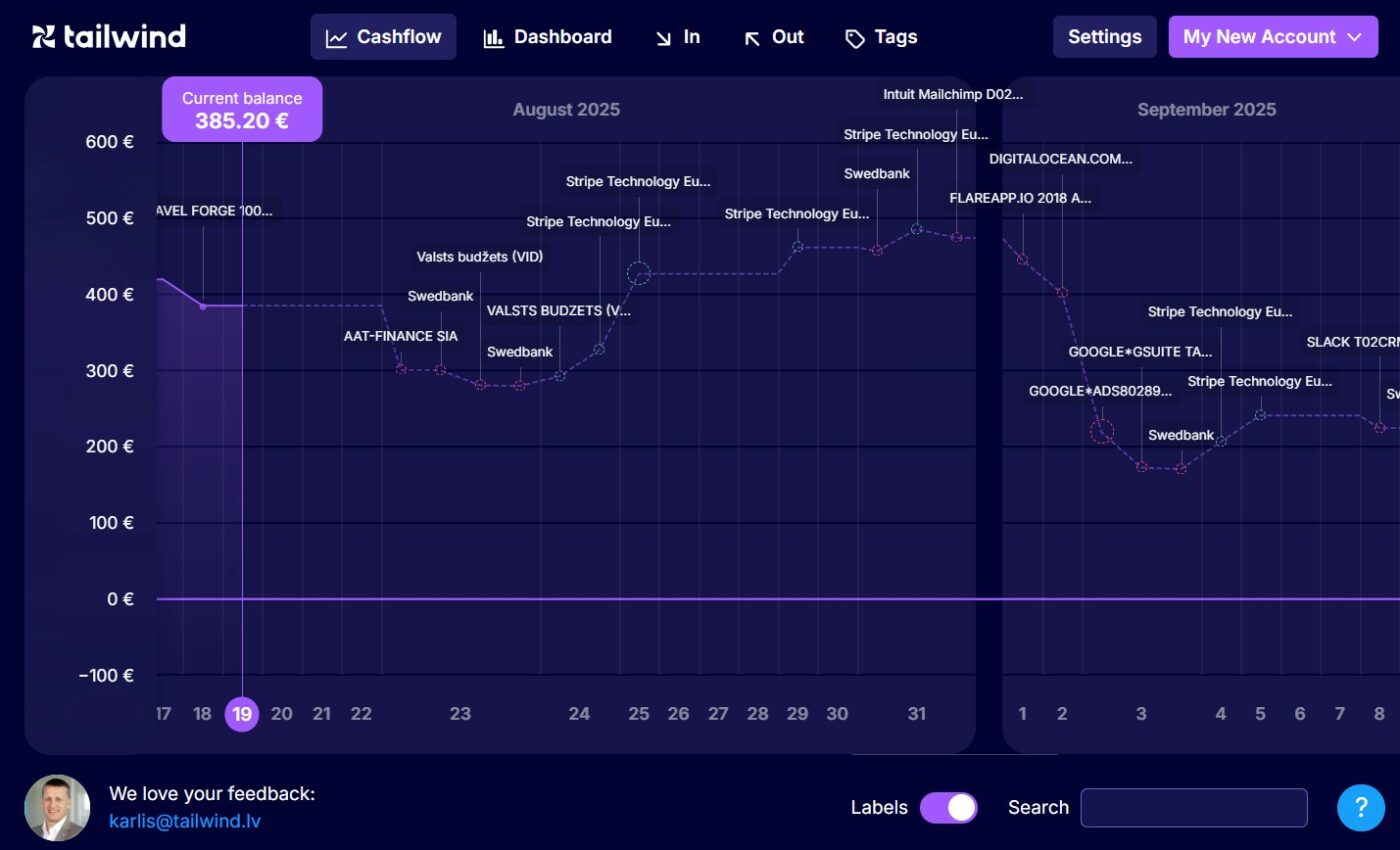Click the September 2025 month heading
The height and width of the screenshot is (850, 1400).
pos(1206,109)
